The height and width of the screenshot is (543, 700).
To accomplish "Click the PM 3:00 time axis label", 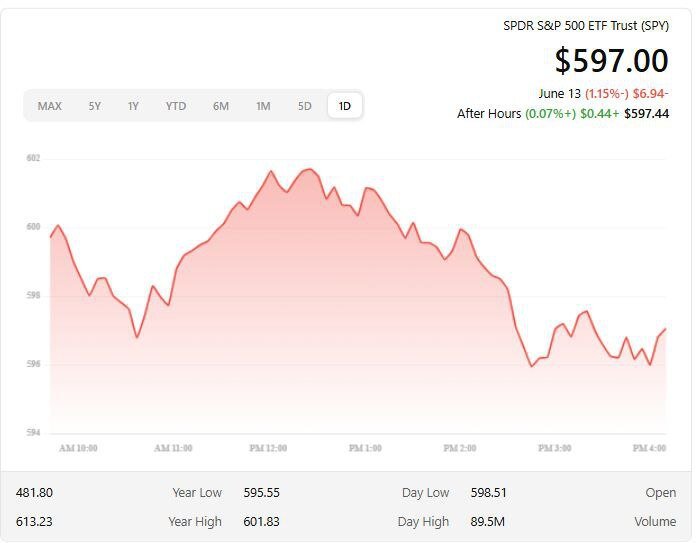I will (x=554, y=449).
